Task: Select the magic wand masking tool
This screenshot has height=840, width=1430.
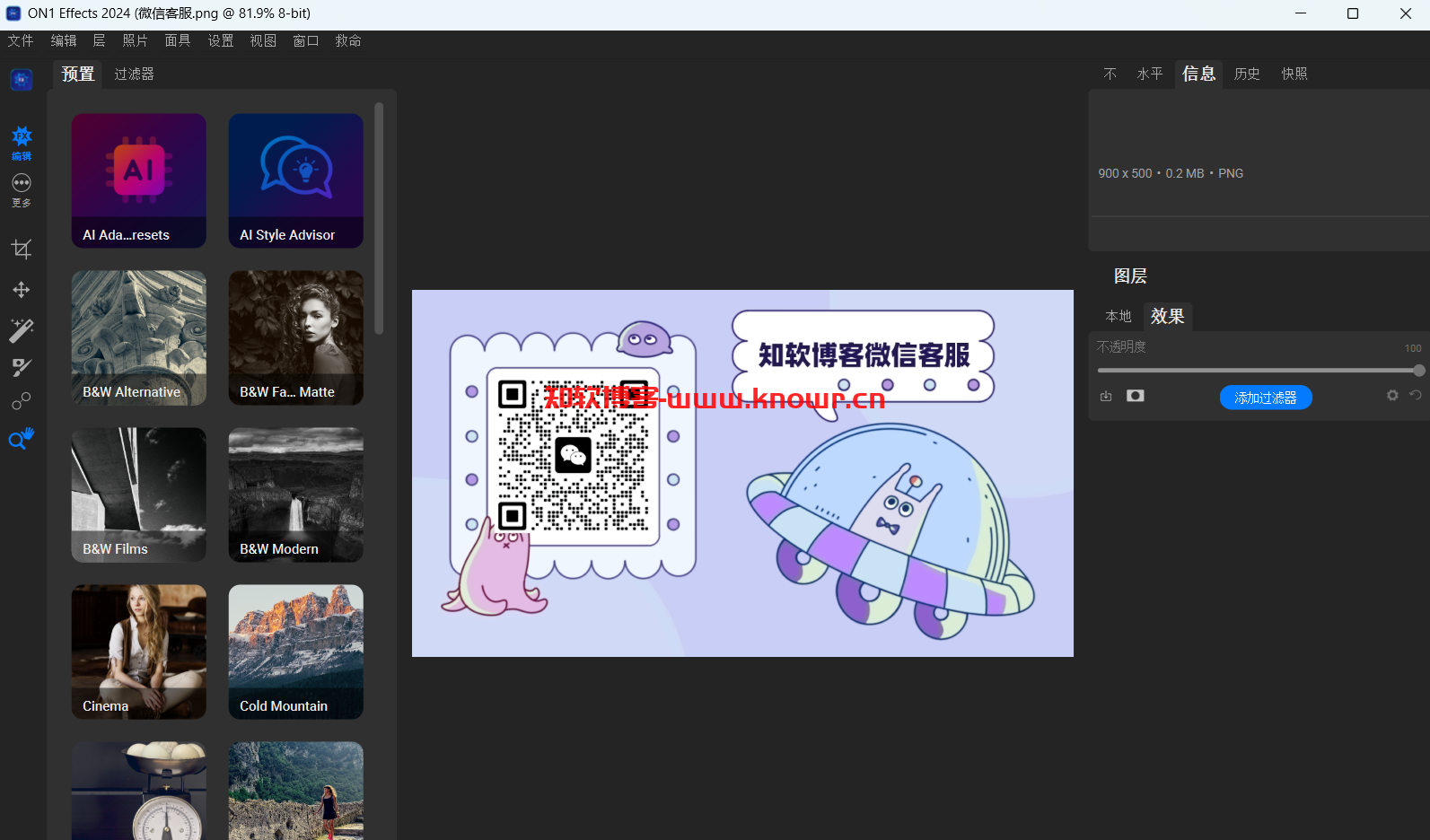Action: [x=22, y=330]
